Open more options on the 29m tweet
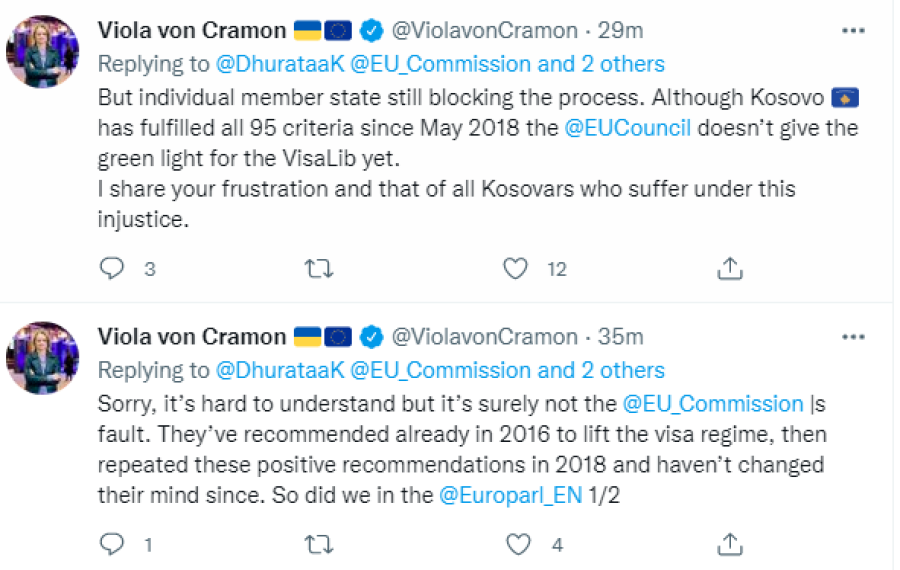 point(853,31)
